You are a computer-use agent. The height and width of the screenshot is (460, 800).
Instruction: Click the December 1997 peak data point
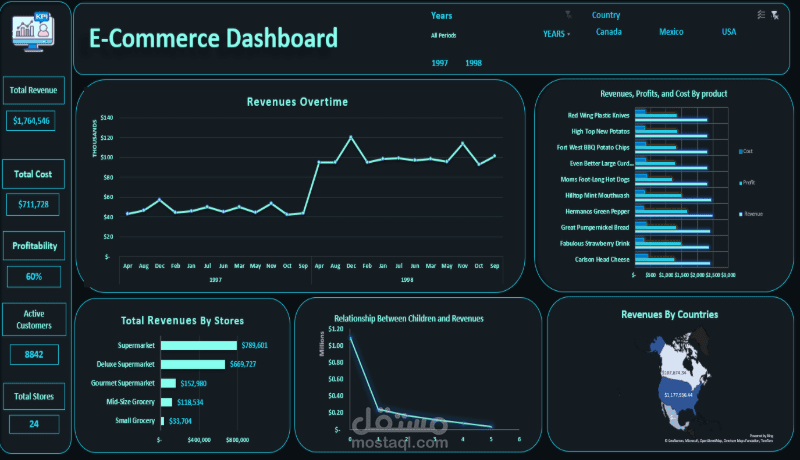159,199
